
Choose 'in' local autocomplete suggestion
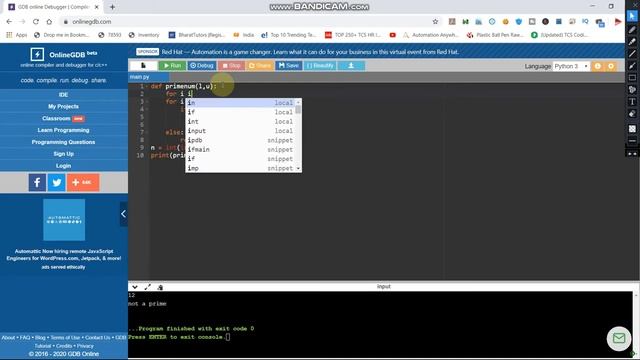[x=241, y=103]
